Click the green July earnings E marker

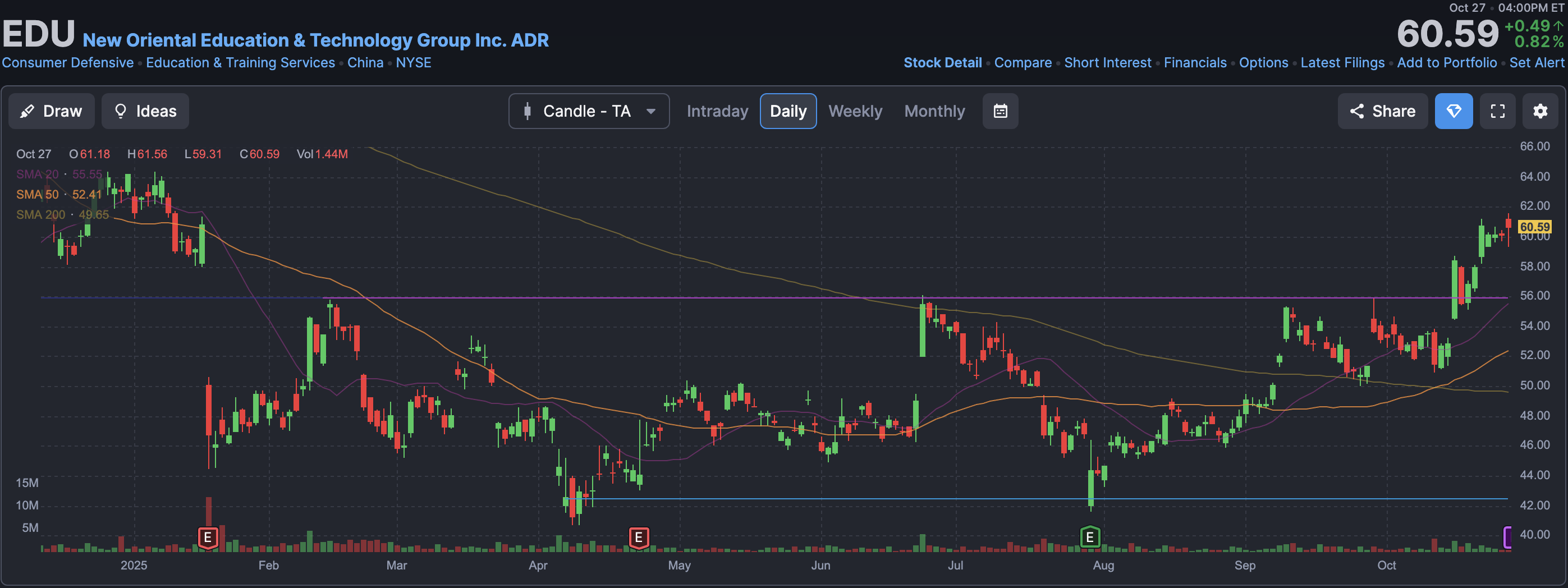click(1089, 538)
